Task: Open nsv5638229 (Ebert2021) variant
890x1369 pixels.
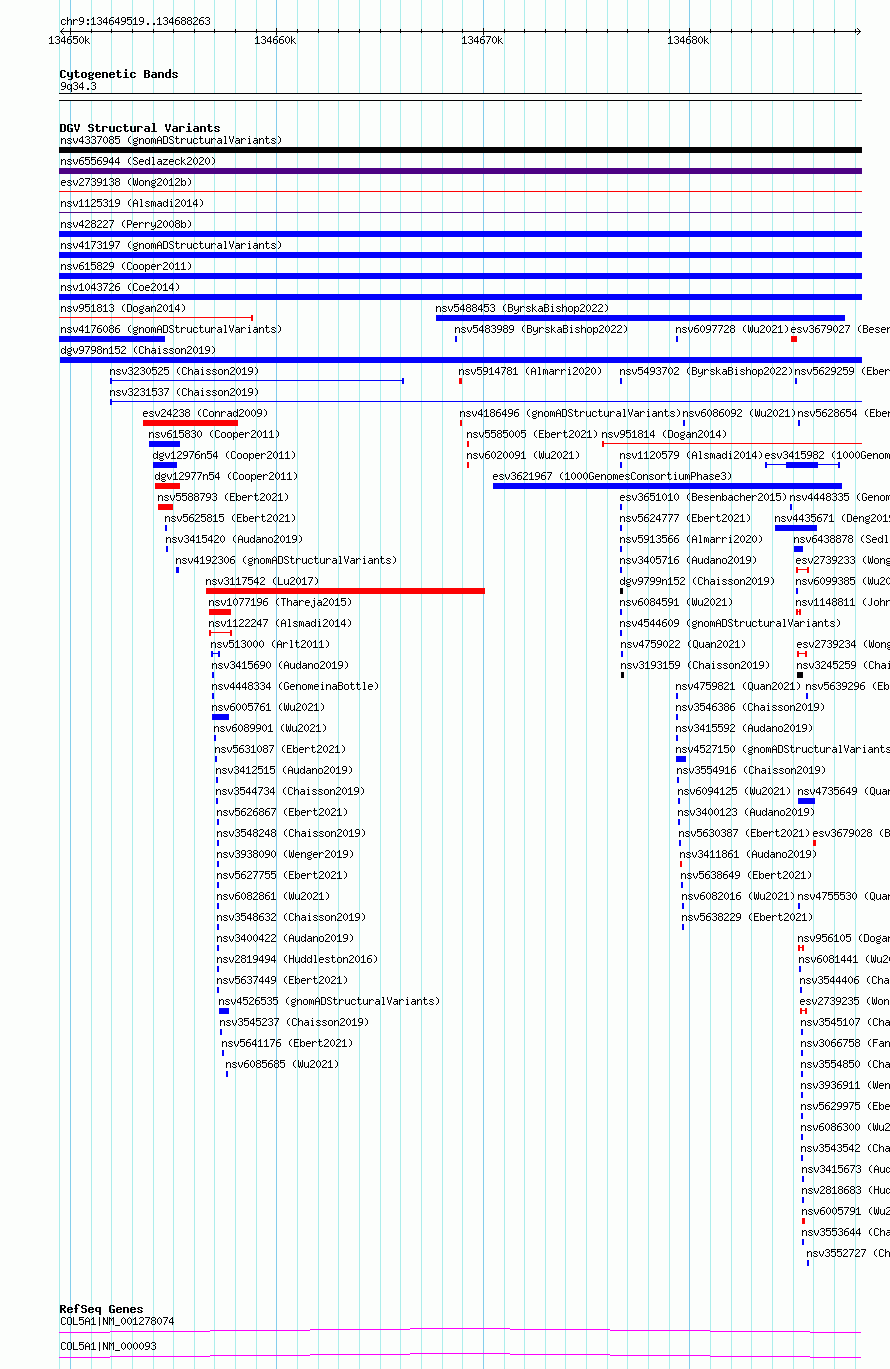Action: 747,917
